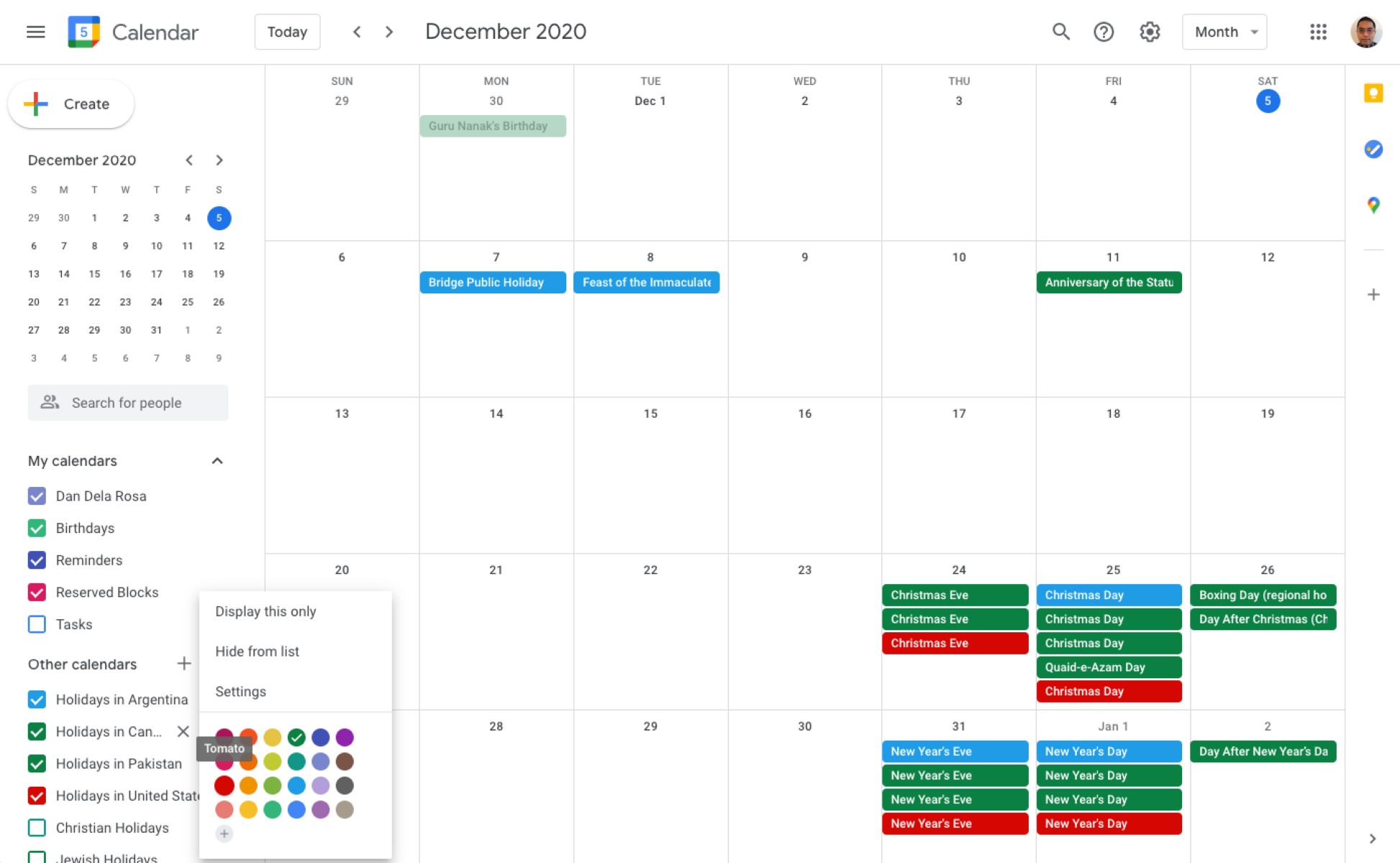Open Google Keep in the side panel
Screen dimensions: 1400x863
click(x=1373, y=93)
